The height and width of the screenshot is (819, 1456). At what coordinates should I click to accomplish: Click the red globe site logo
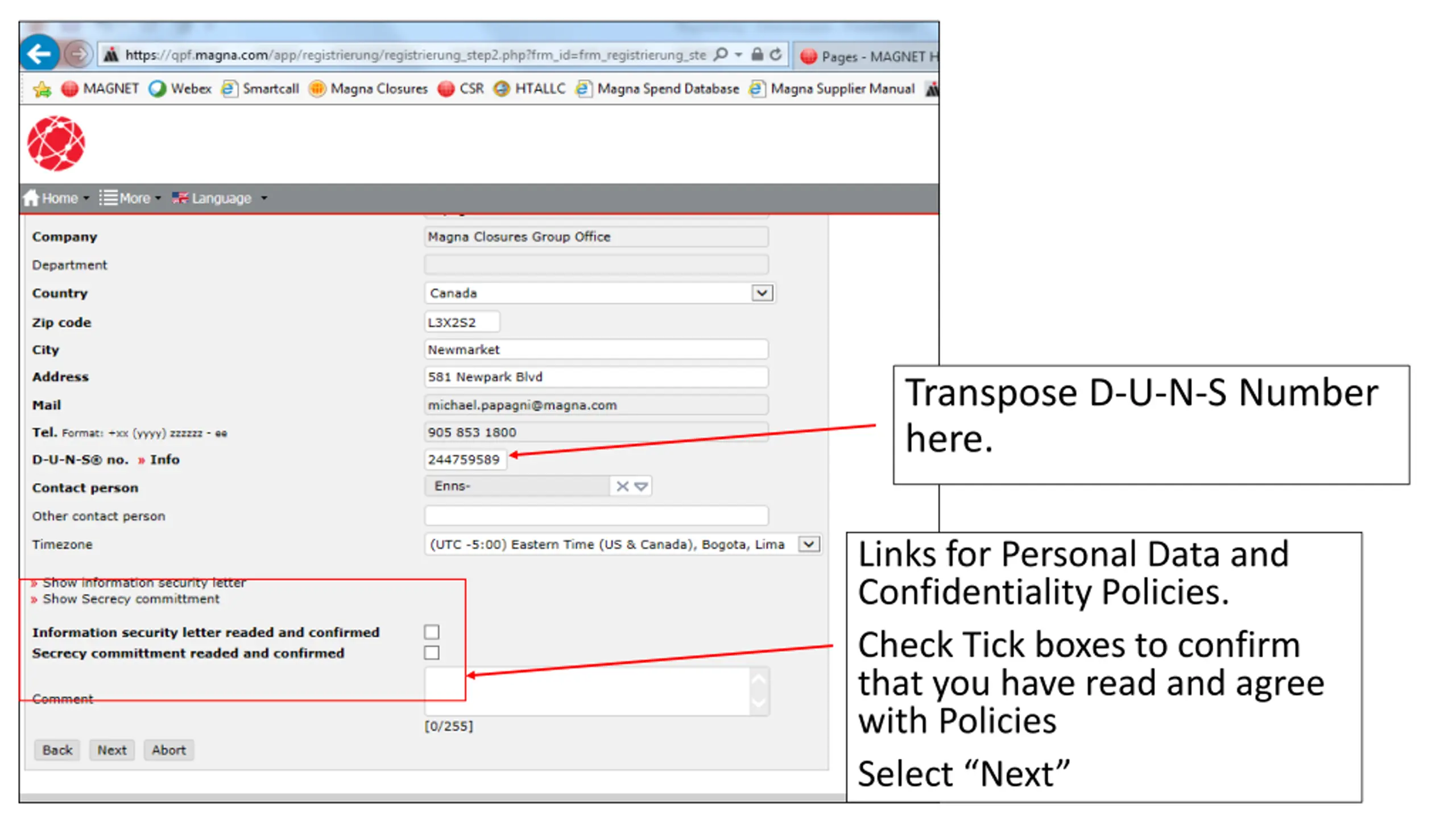pos(56,143)
